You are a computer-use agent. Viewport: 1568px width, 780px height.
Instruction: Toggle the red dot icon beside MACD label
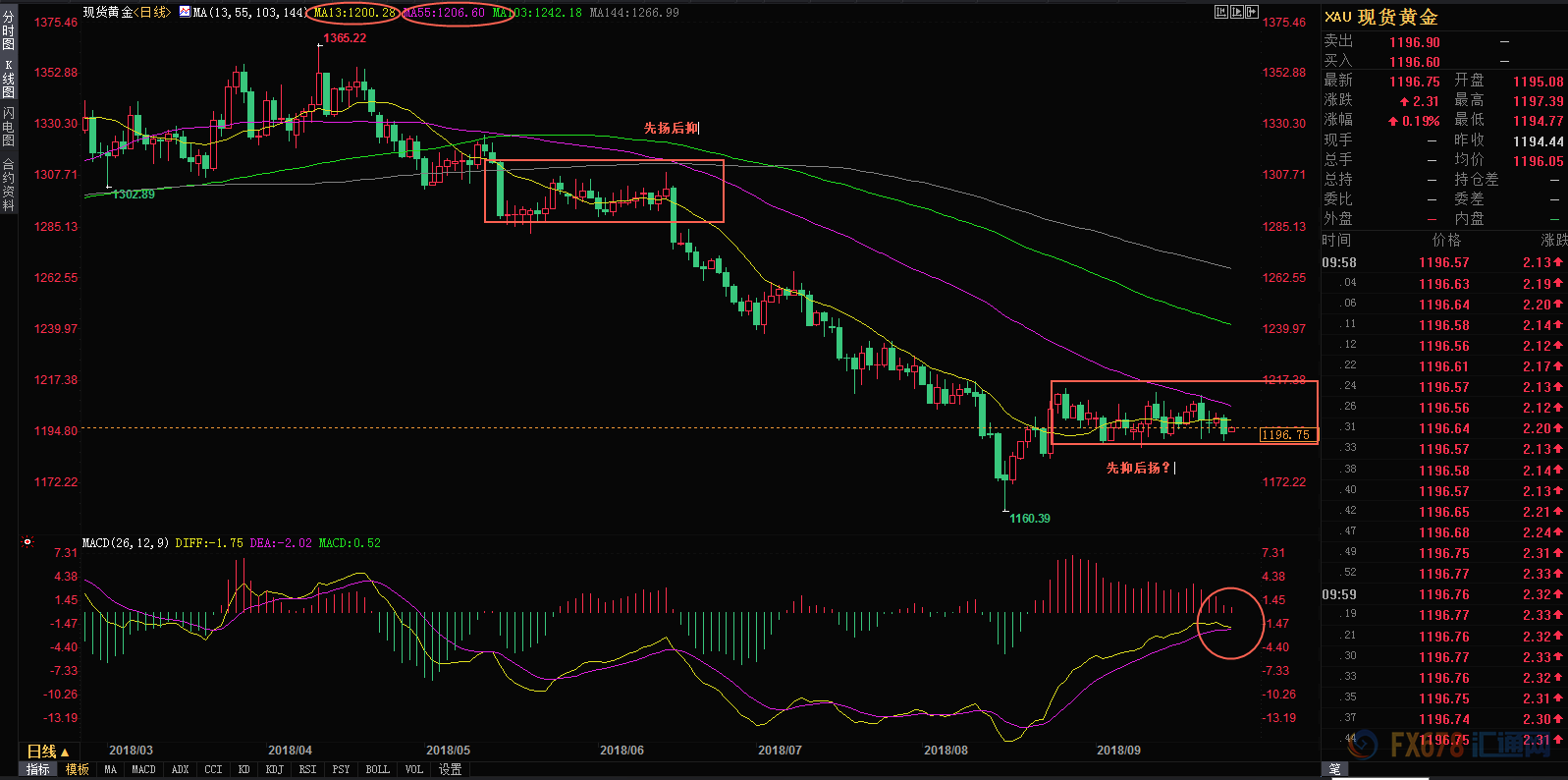27,541
